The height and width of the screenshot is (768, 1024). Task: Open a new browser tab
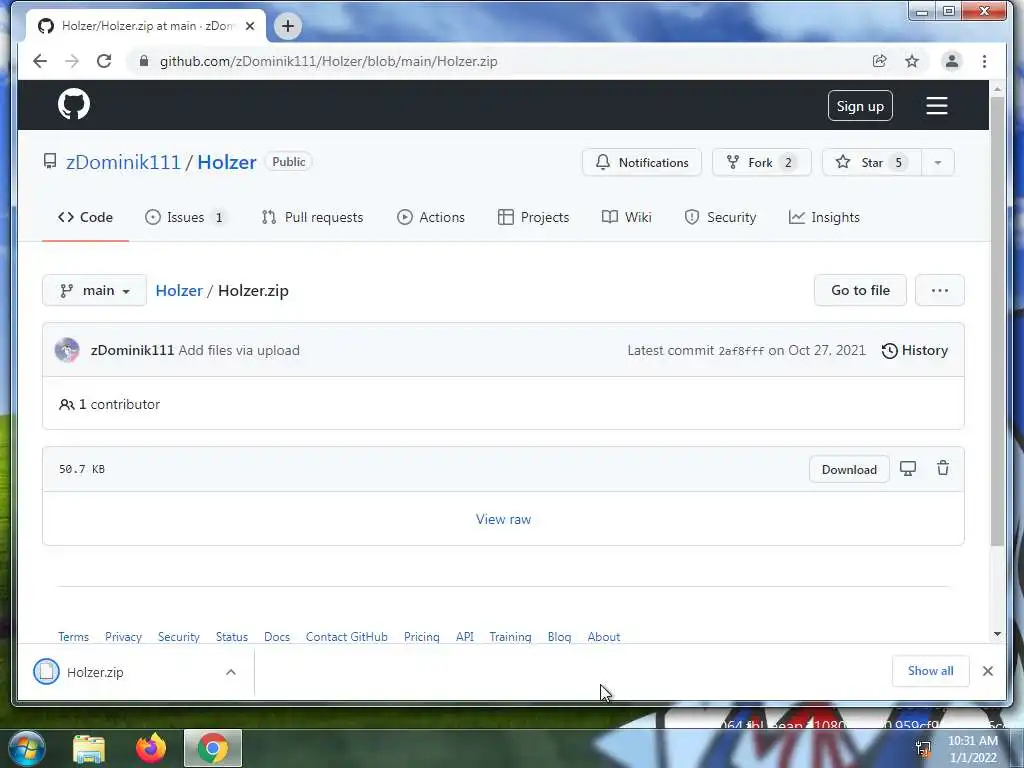click(287, 26)
